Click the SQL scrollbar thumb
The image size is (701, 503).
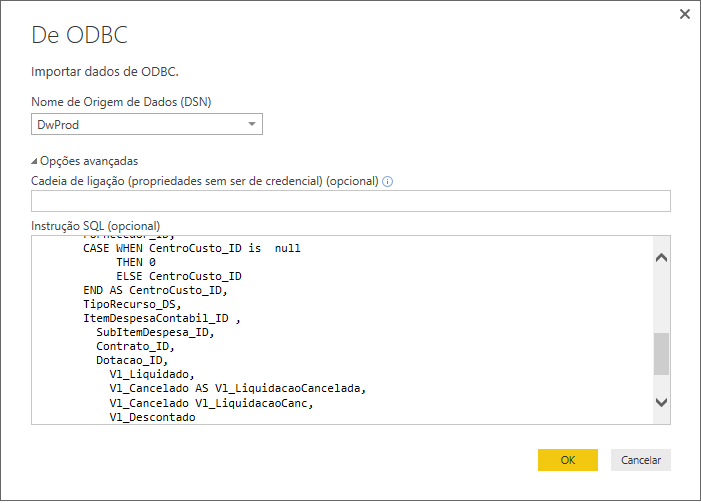tap(661, 354)
